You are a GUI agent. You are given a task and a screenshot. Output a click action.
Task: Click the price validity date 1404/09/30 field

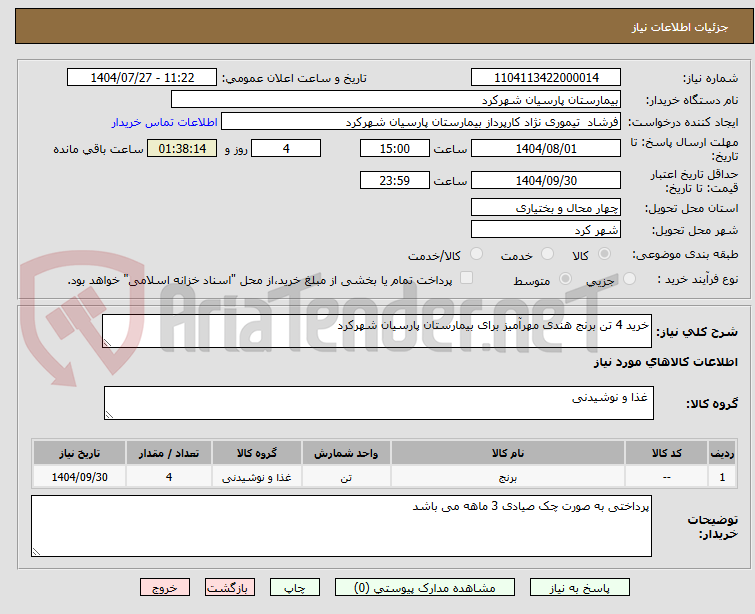(x=546, y=180)
